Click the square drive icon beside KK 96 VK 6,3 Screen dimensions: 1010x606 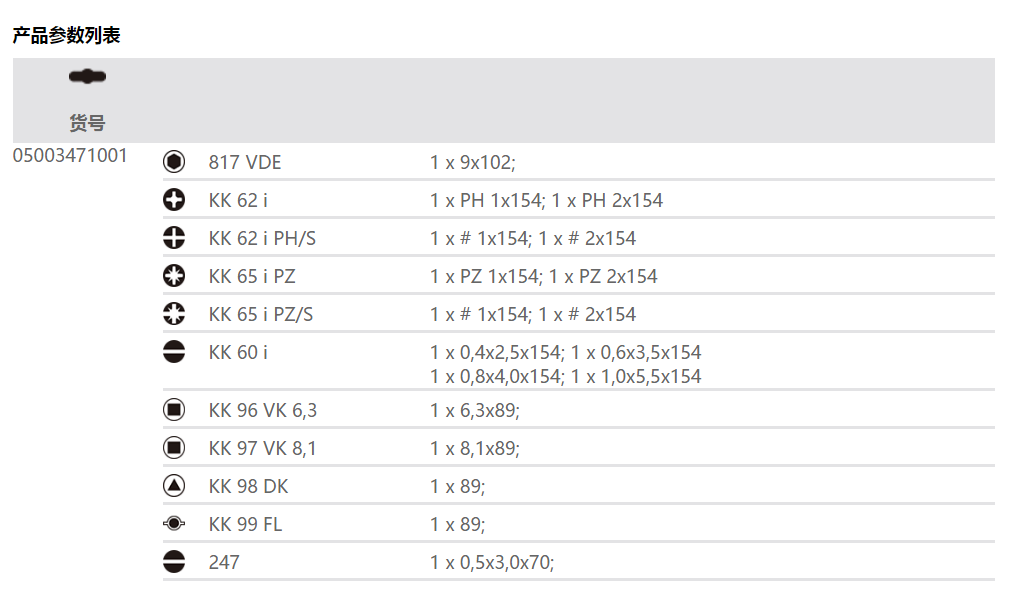click(x=174, y=410)
